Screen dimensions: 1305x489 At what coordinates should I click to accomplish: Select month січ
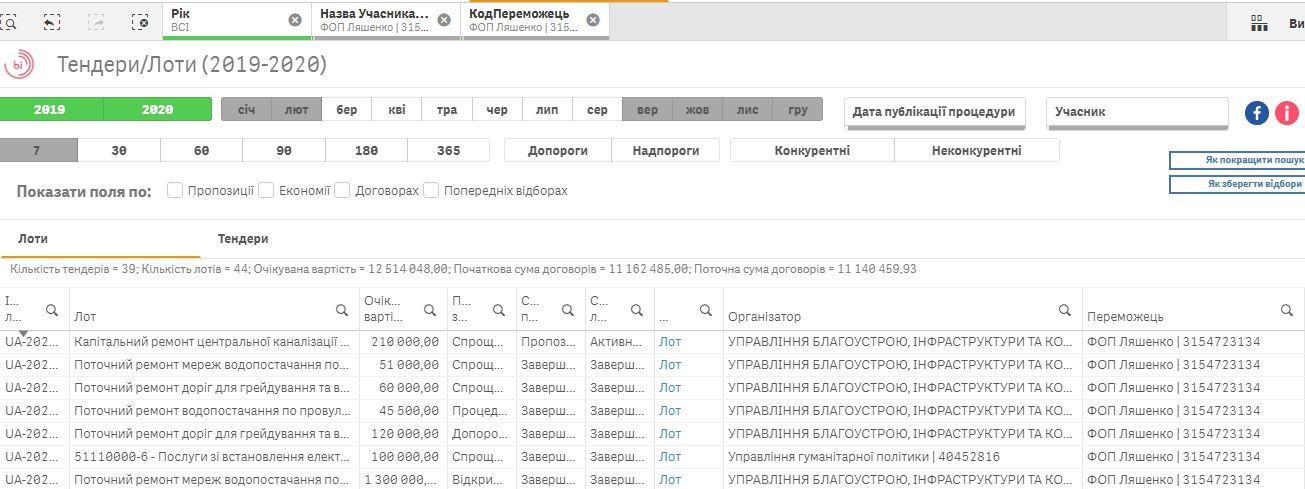pyautogui.click(x=246, y=109)
